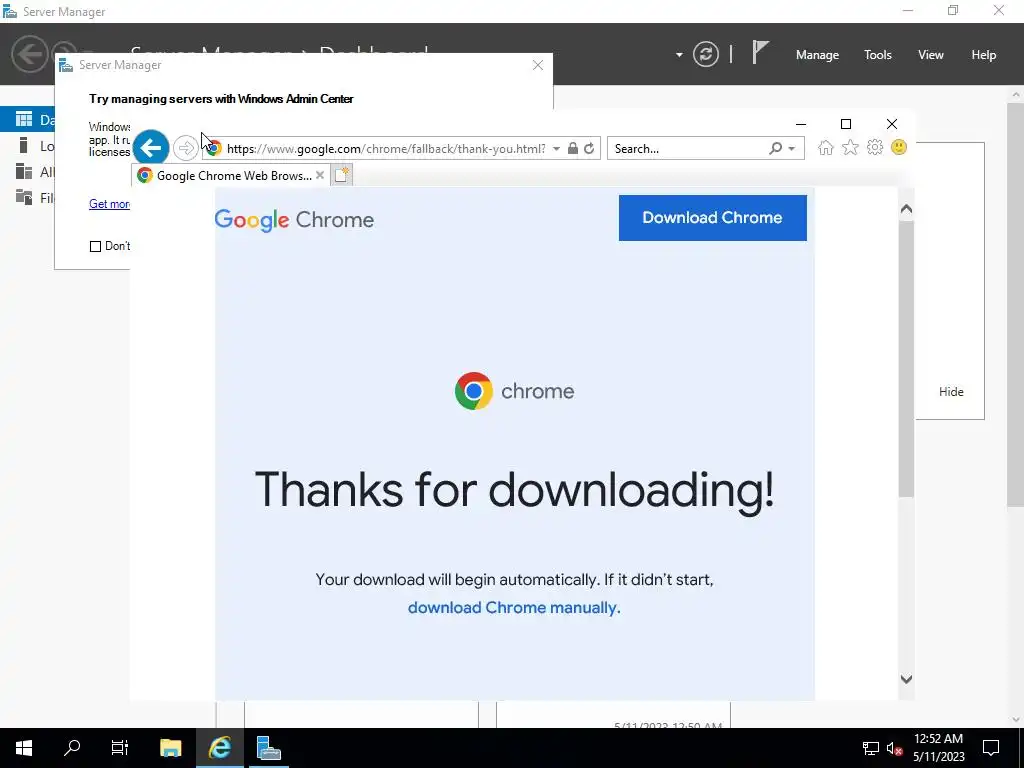
Task: Minimize the Internet Explorer window
Action: pyautogui.click(x=801, y=124)
